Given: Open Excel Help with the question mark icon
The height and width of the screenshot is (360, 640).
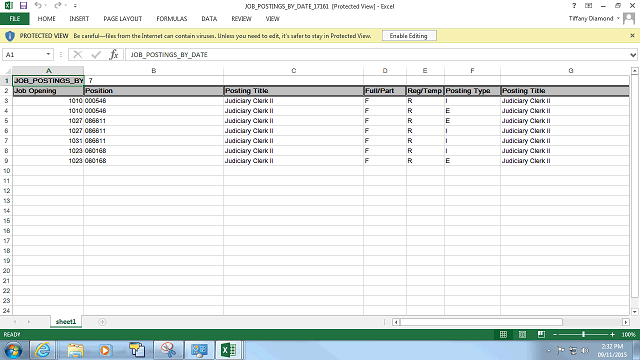Looking at the screenshot, I should (574, 6).
